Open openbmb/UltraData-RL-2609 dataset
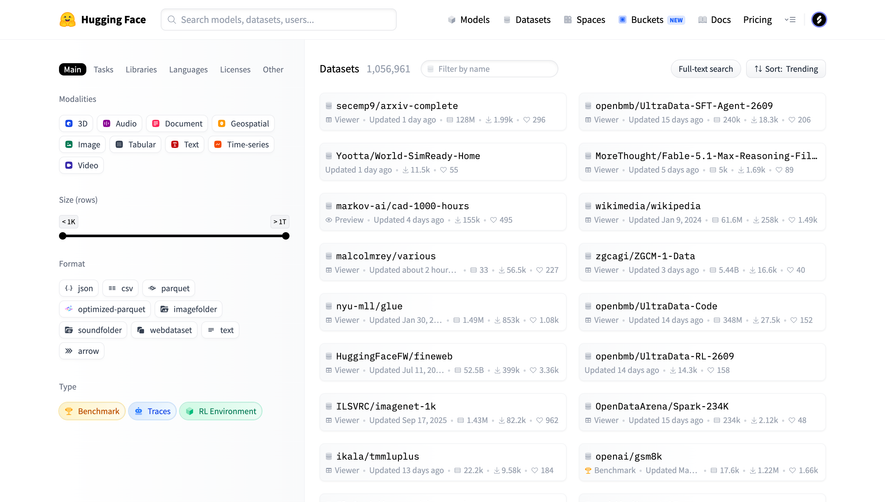The height and width of the screenshot is (502, 885). [x=702, y=363]
